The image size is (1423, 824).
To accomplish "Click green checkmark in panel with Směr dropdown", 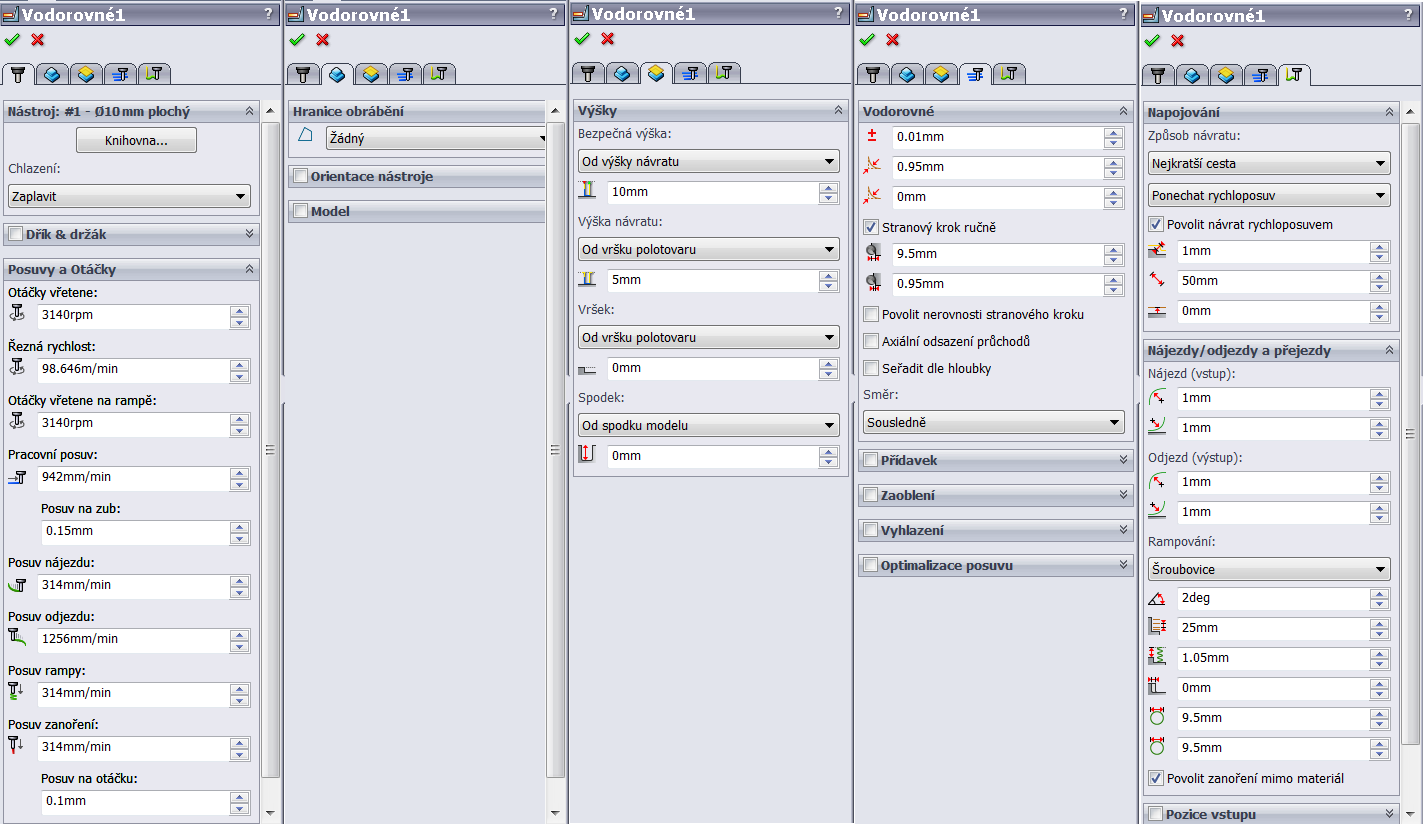I will coord(867,40).
